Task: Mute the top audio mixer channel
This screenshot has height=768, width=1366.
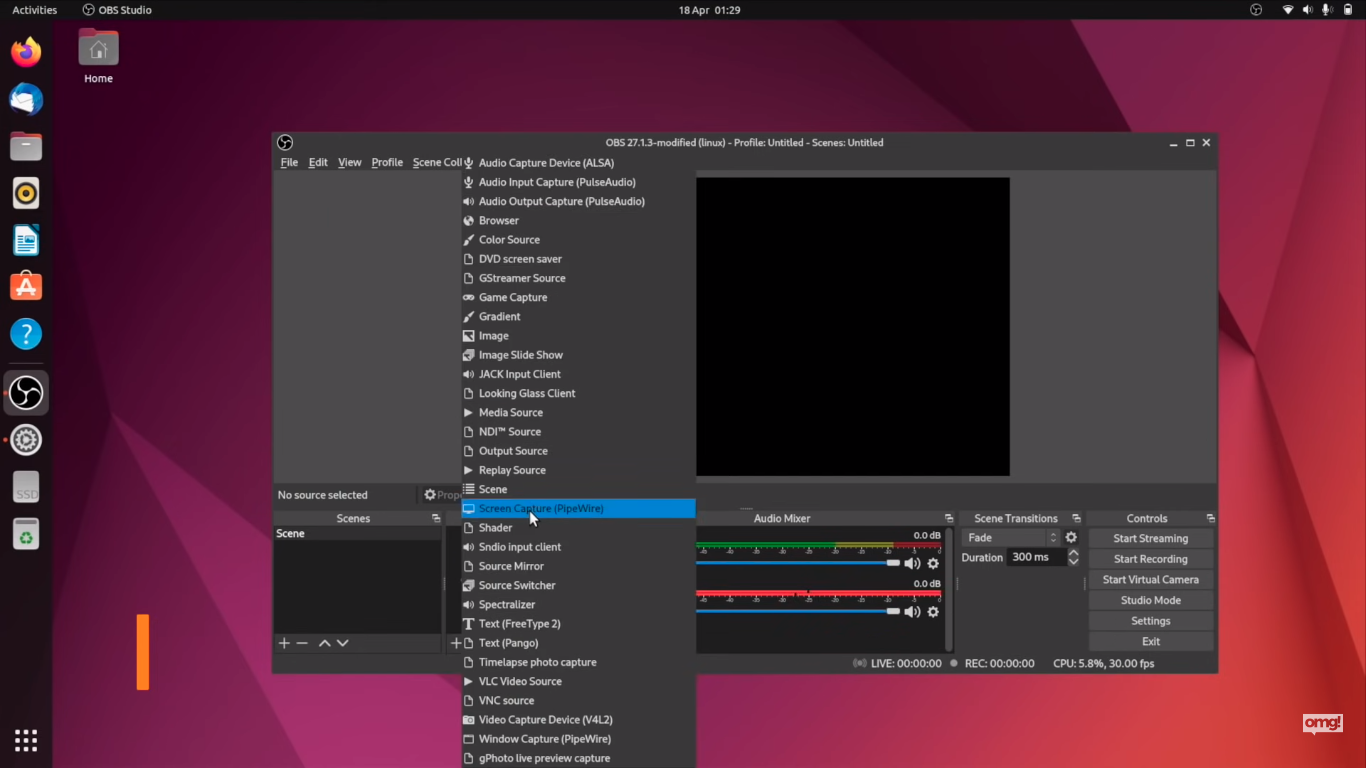Action: [912, 564]
